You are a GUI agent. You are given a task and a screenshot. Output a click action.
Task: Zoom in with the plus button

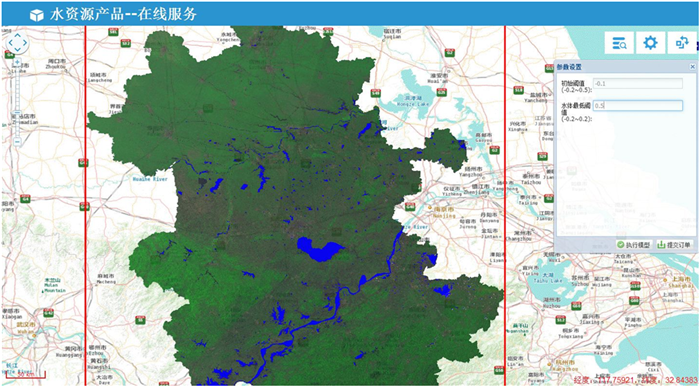tap(17, 62)
